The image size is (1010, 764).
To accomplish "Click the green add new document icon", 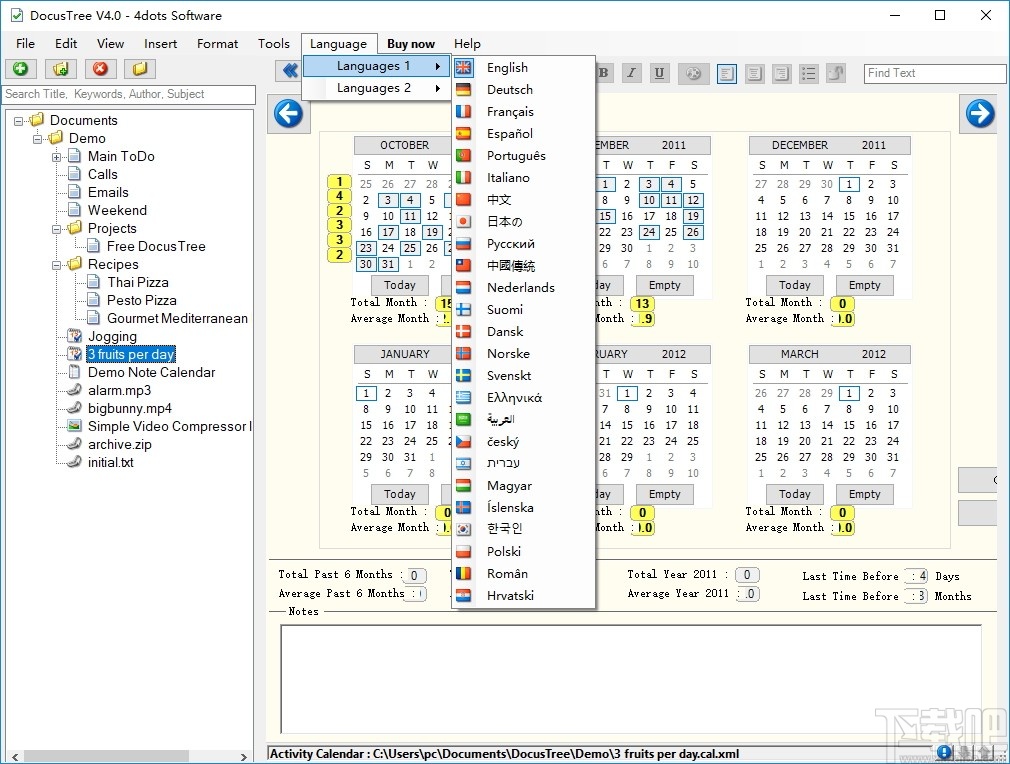I will pyautogui.click(x=21, y=69).
